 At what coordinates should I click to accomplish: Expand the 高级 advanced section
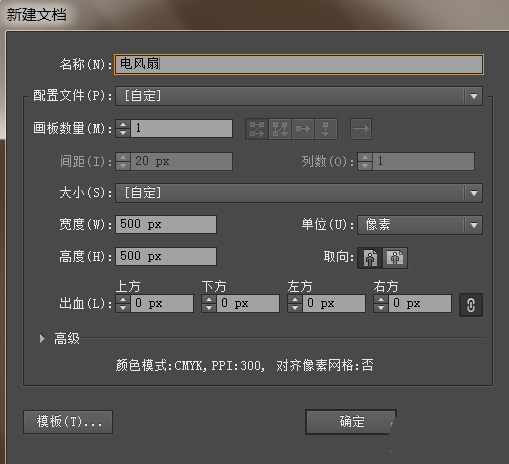[x=42, y=339]
